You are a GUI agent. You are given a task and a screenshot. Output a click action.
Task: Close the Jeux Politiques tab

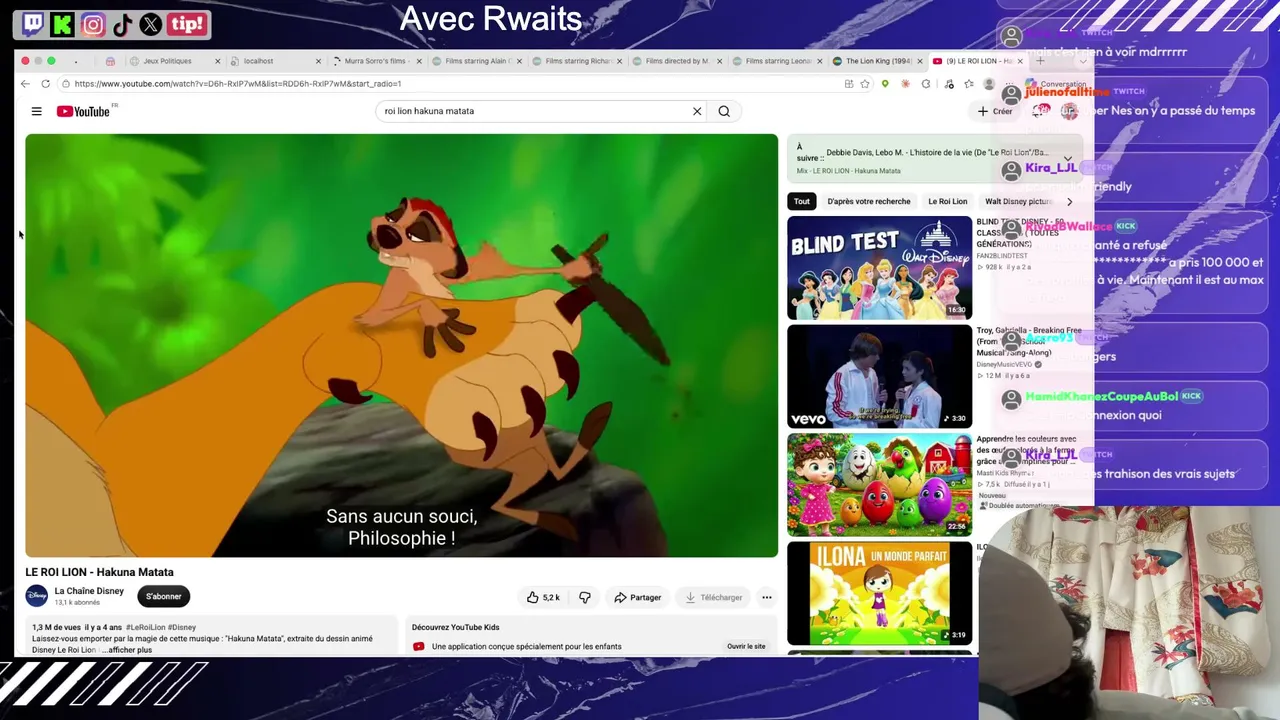(x=217, y=61)
